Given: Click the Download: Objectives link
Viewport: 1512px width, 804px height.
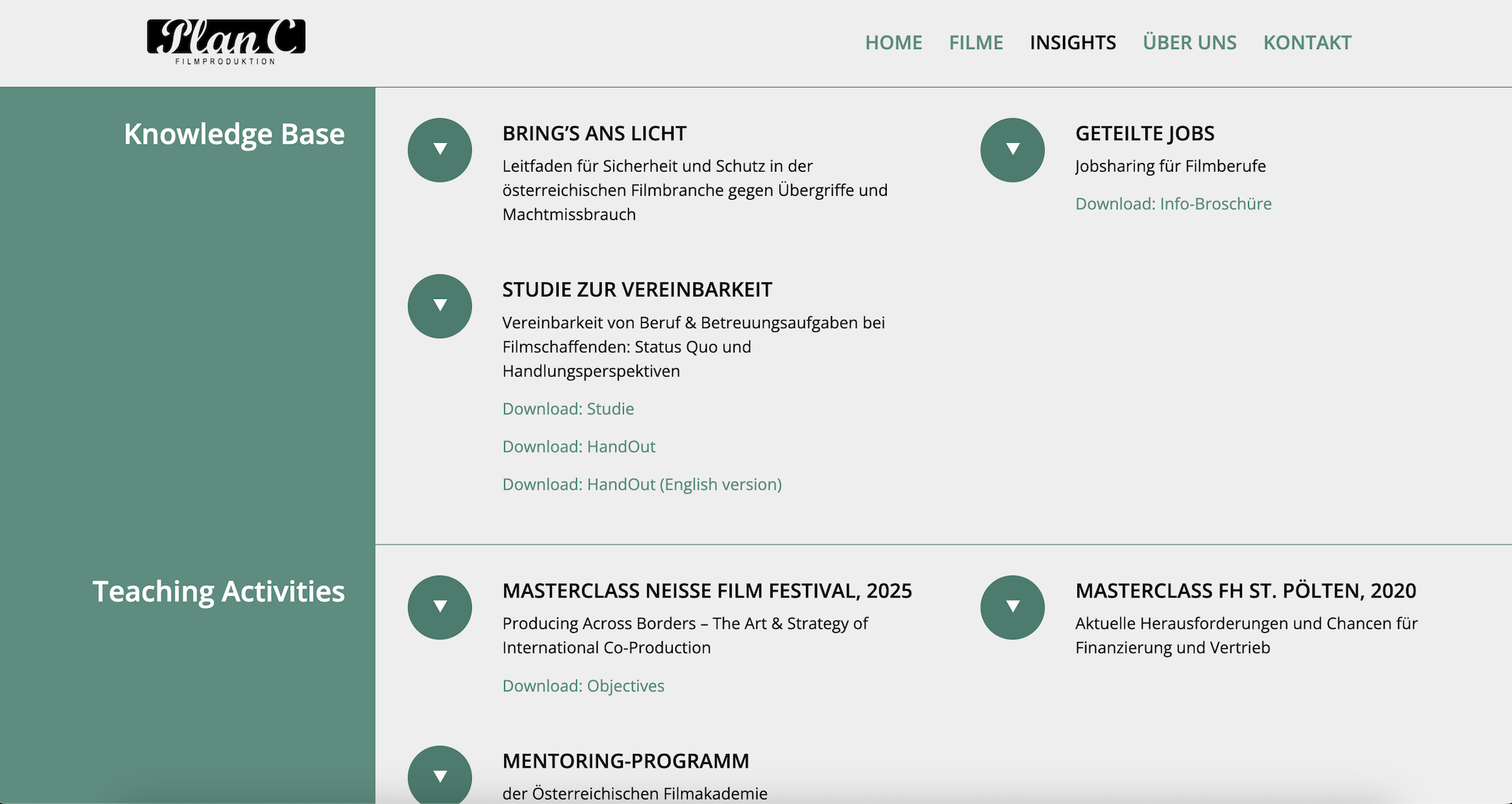Looking at the screenshot, I should [x=583, y=685].
